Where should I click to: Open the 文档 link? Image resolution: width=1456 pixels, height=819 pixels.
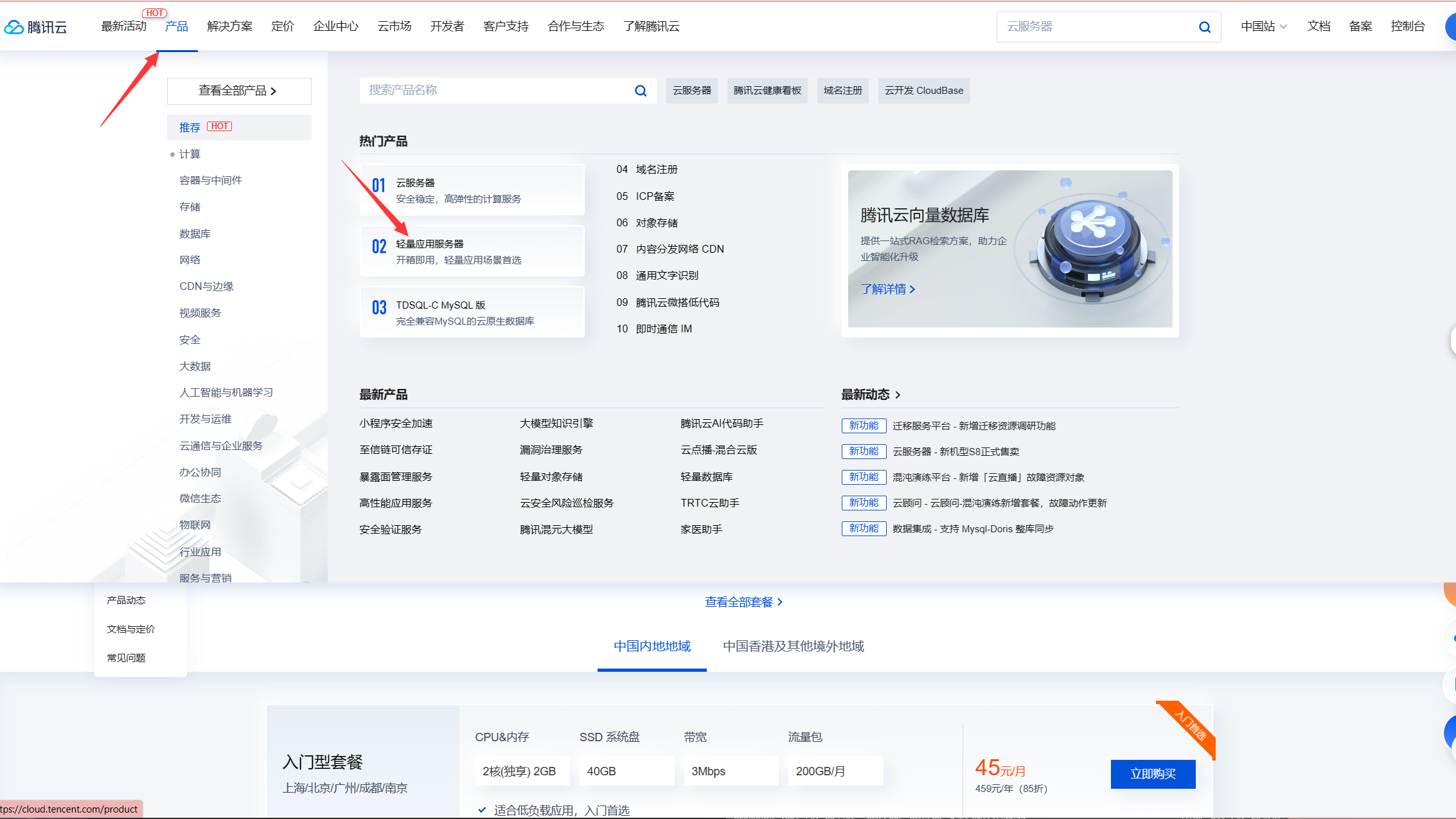click(x=1318, y=26)
